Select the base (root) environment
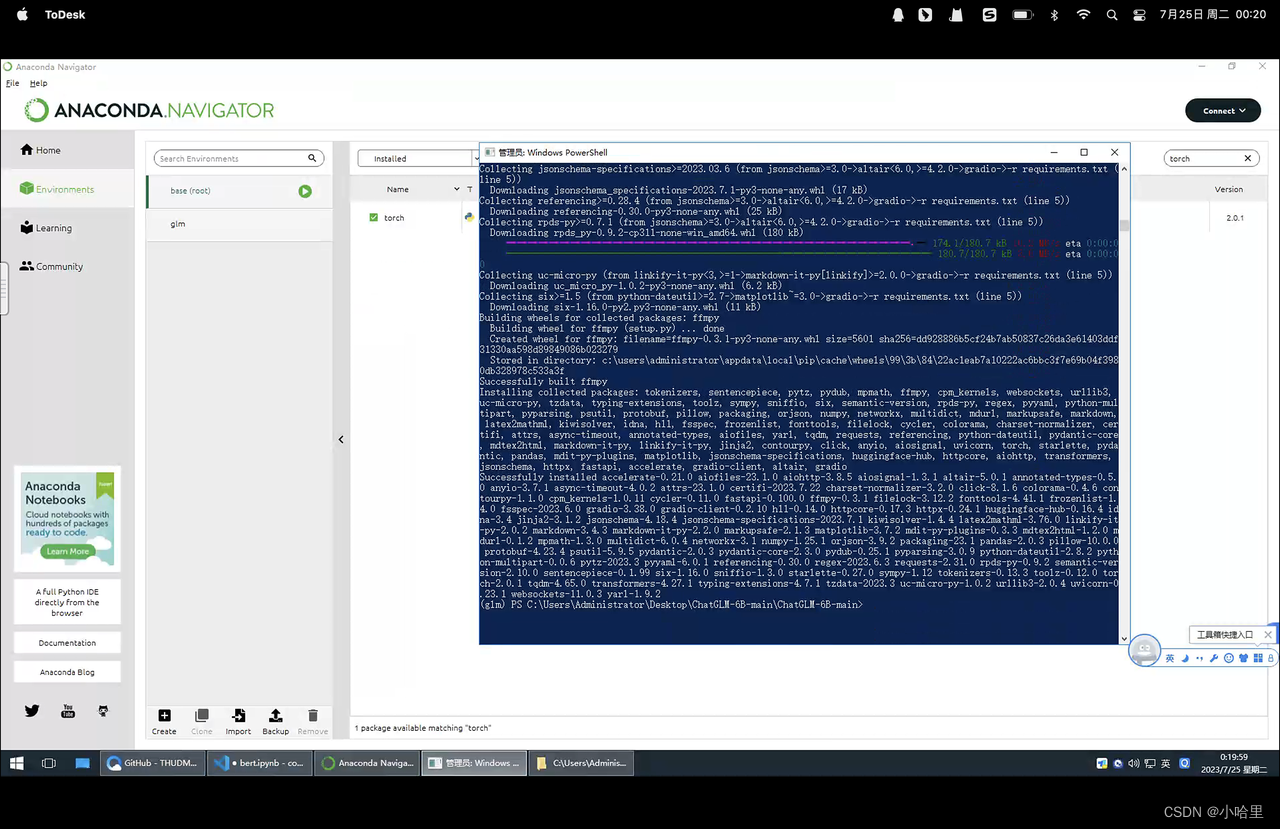 tap(239, 191)
